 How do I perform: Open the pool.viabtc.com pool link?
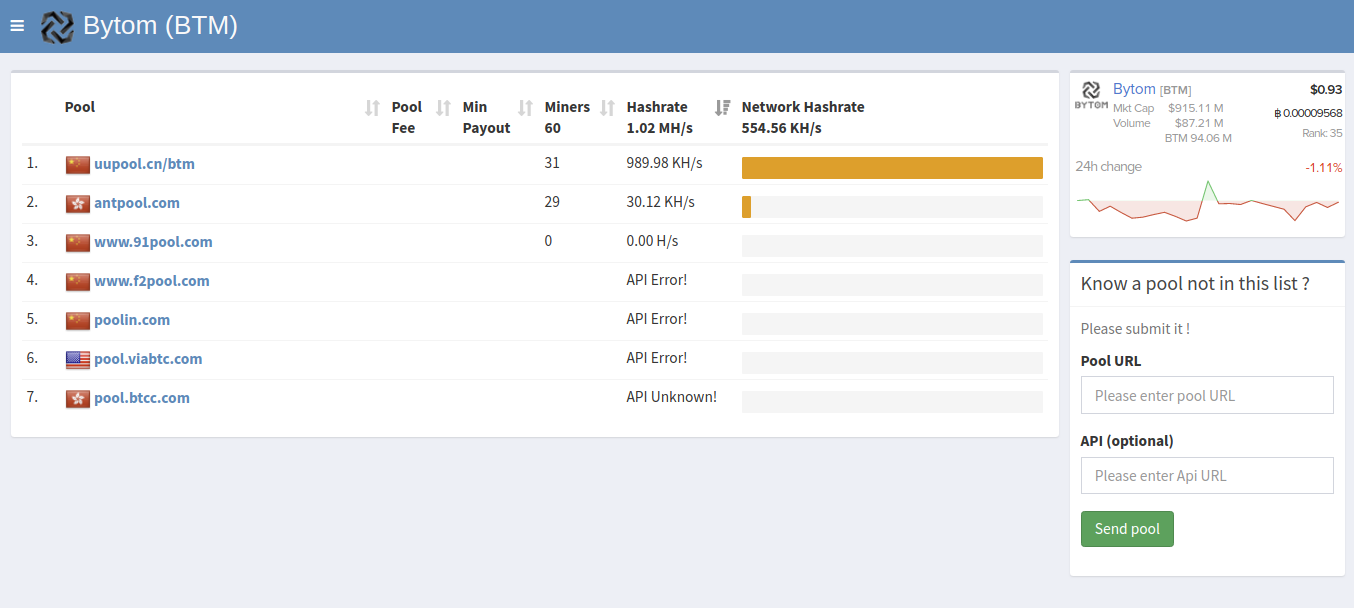click(x=148, y=359)
